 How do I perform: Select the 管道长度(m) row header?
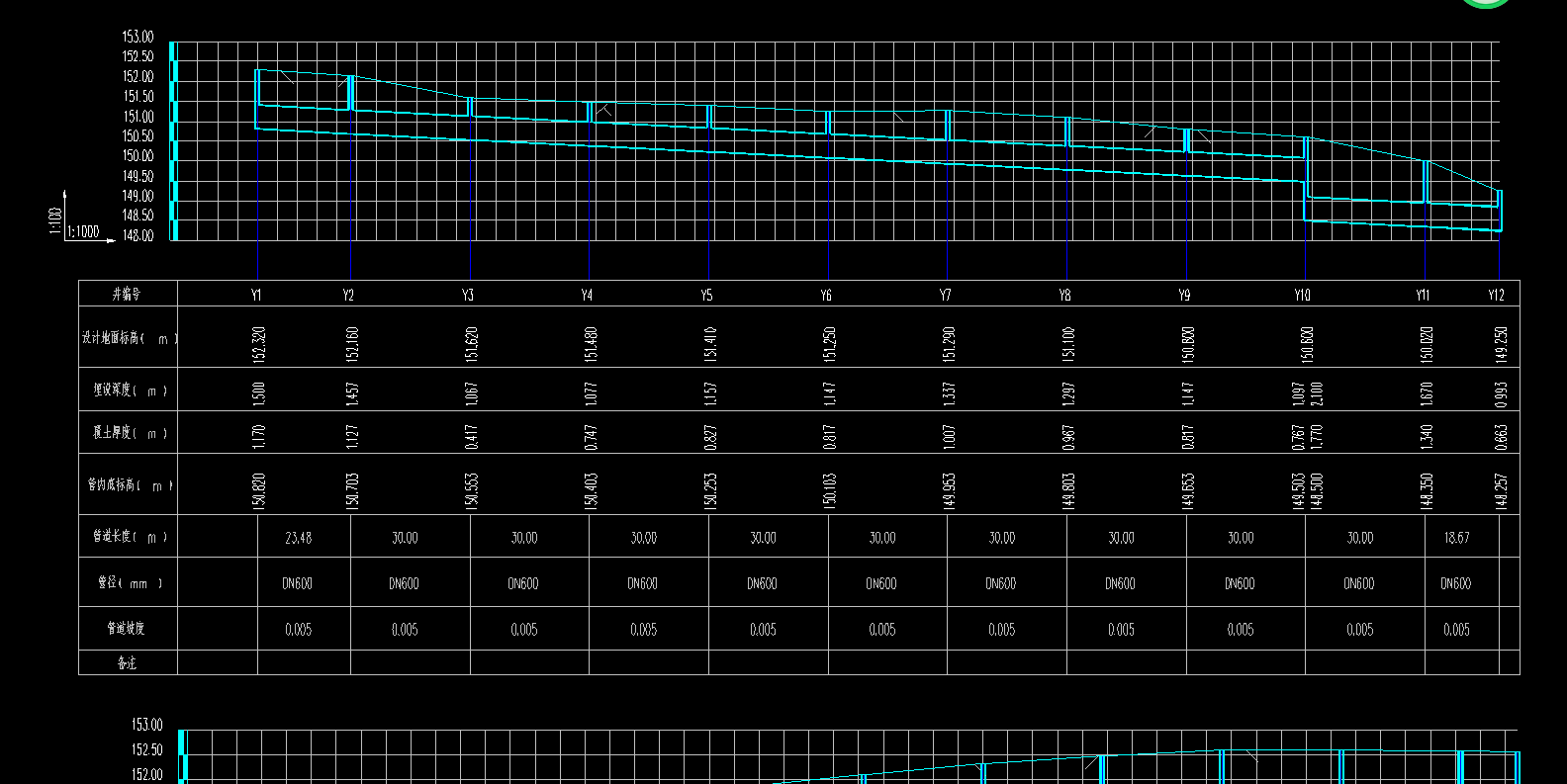(x=130, y=537)
